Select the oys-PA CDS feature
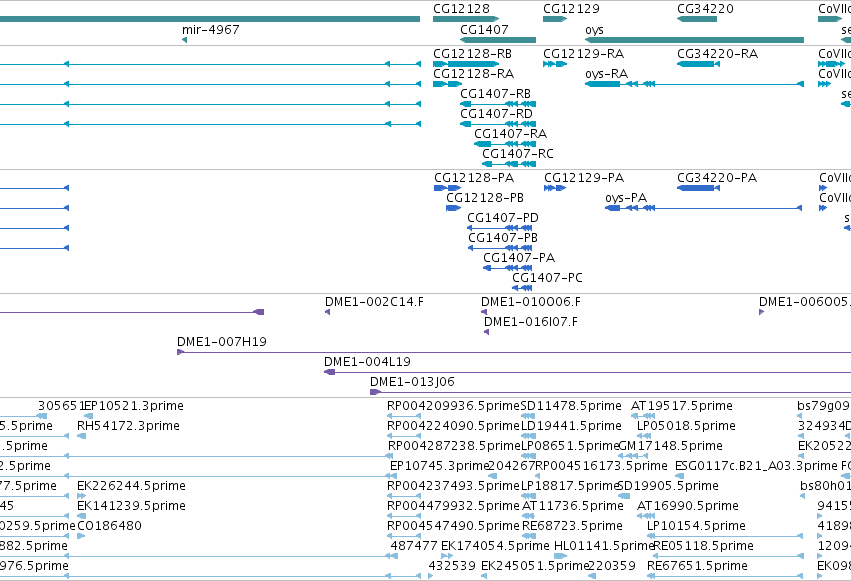851x581 pixels. point(703,208)
